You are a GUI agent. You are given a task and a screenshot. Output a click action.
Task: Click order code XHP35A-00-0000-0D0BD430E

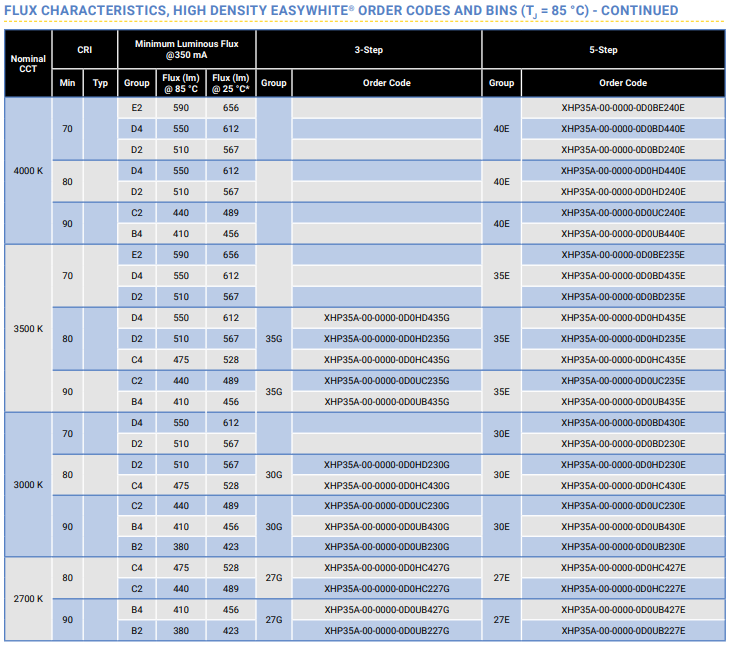[623, 423]
